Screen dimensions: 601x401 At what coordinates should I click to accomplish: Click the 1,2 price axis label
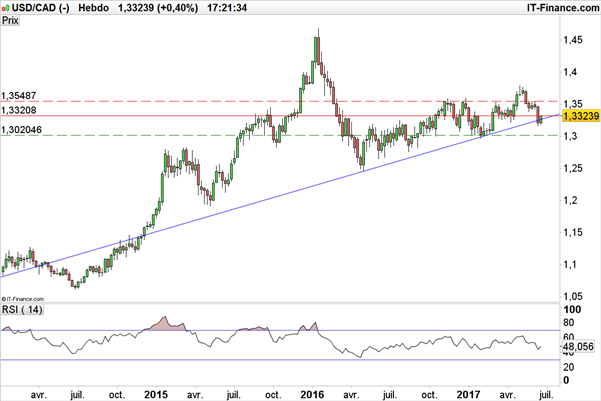[x=570, y=200]
